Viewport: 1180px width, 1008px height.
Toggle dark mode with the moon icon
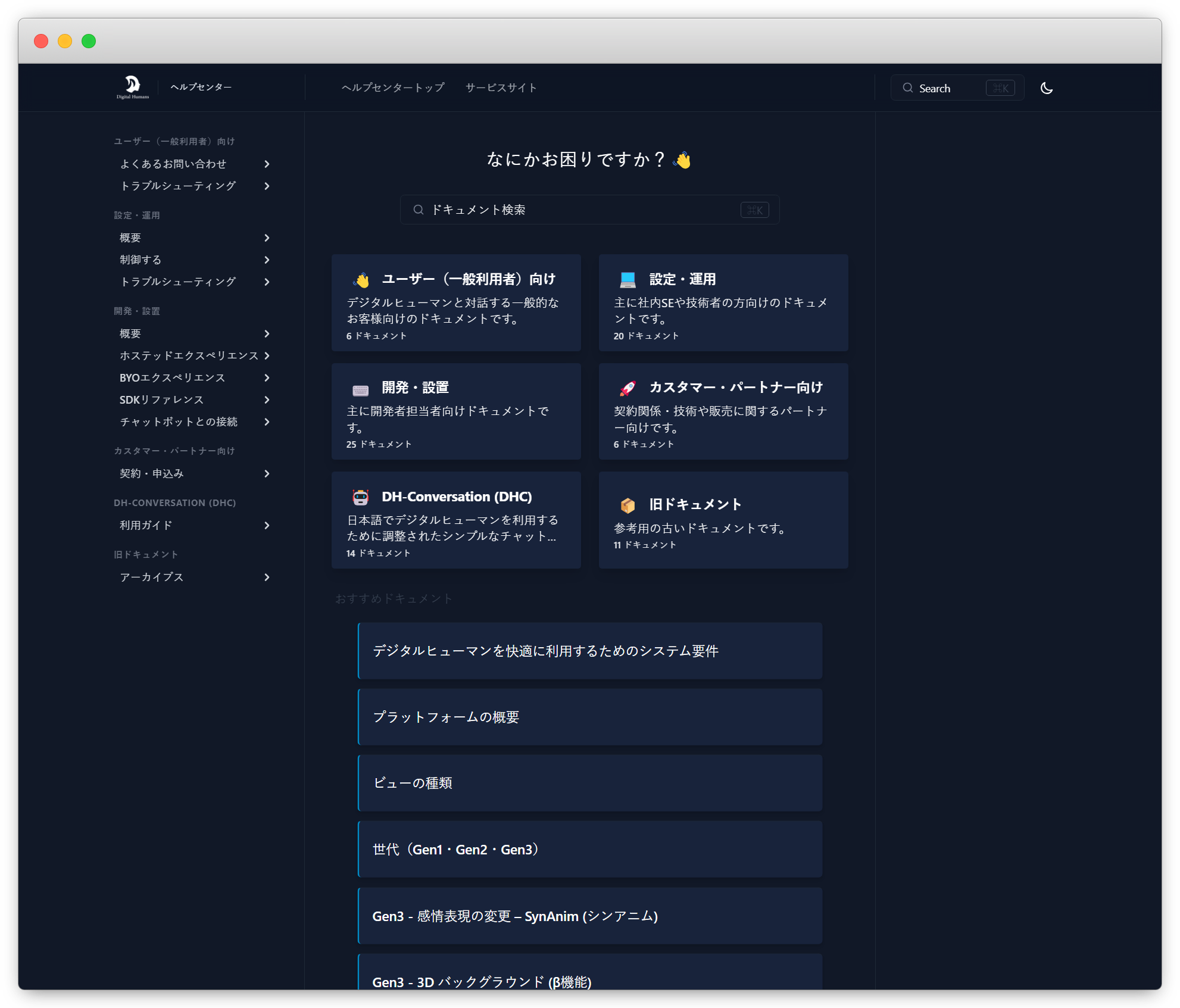[1047, 88]
